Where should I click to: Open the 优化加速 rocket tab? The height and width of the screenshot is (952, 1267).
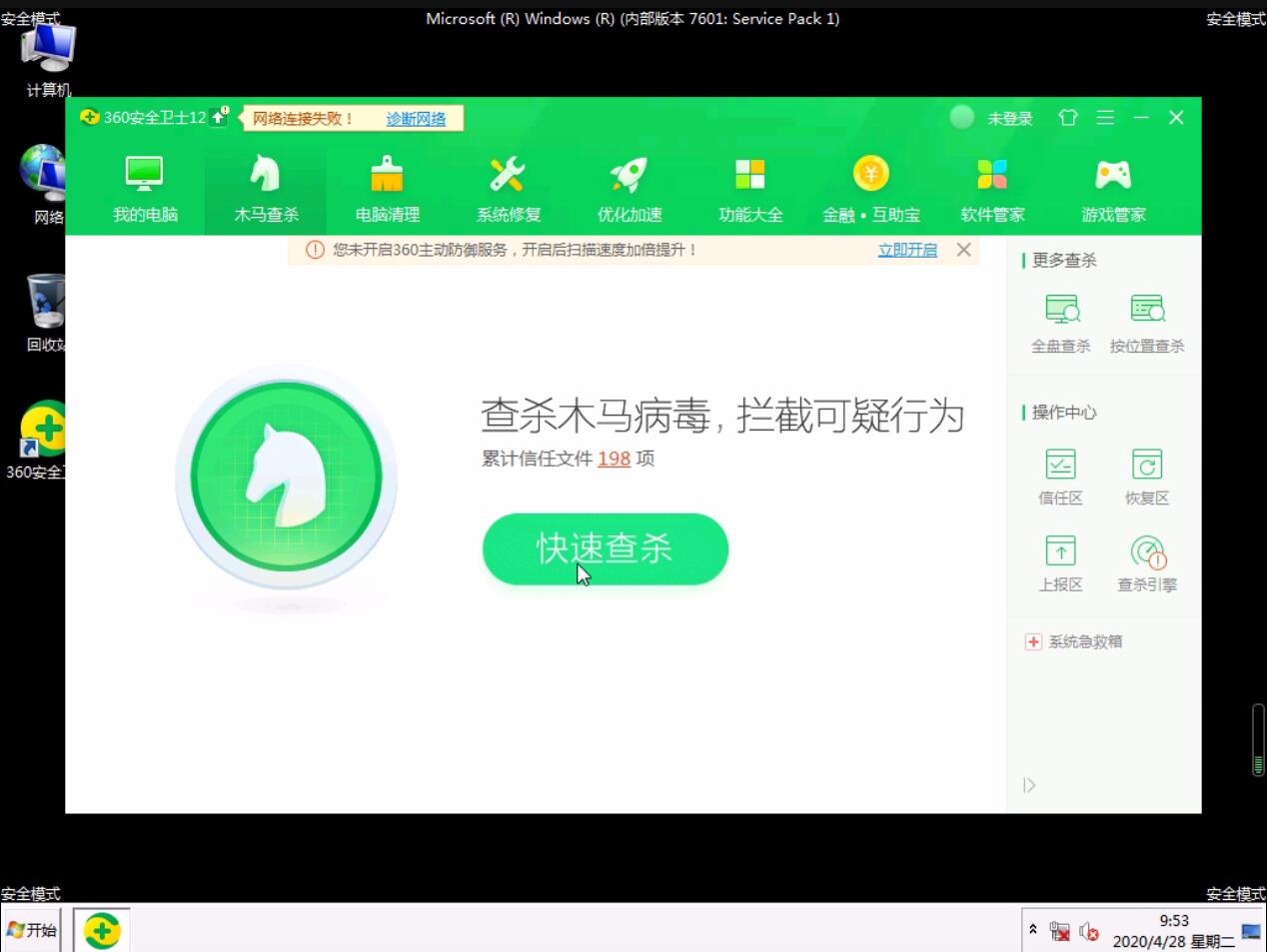click(x=629, y=189)
